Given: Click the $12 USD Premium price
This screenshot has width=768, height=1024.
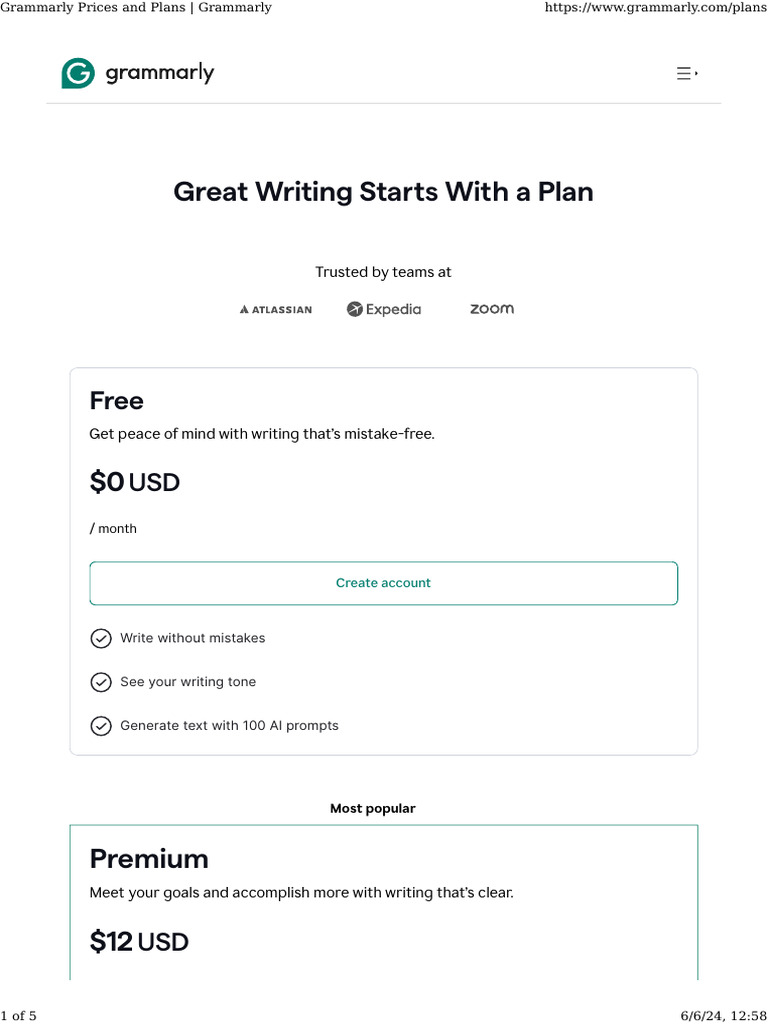Looking at the screenshot, I should 139,941.
